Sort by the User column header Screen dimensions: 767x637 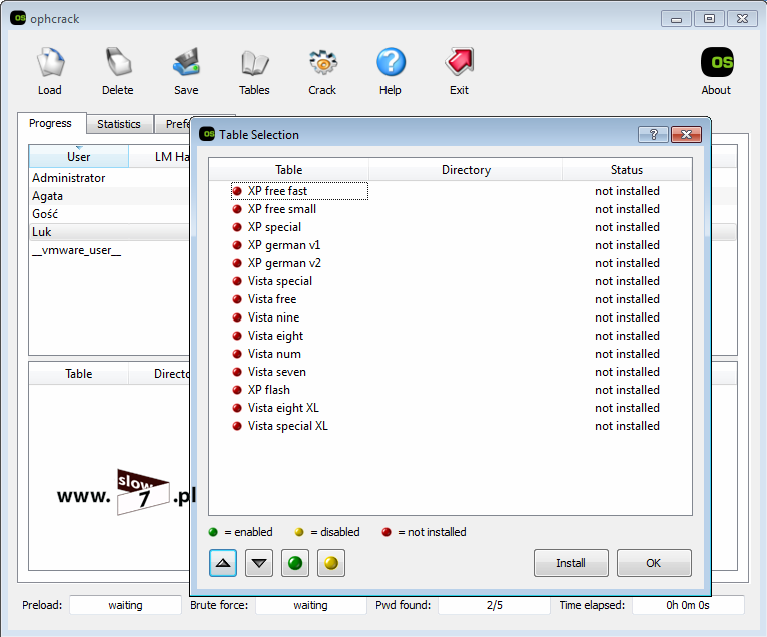(x=79, y=157)
